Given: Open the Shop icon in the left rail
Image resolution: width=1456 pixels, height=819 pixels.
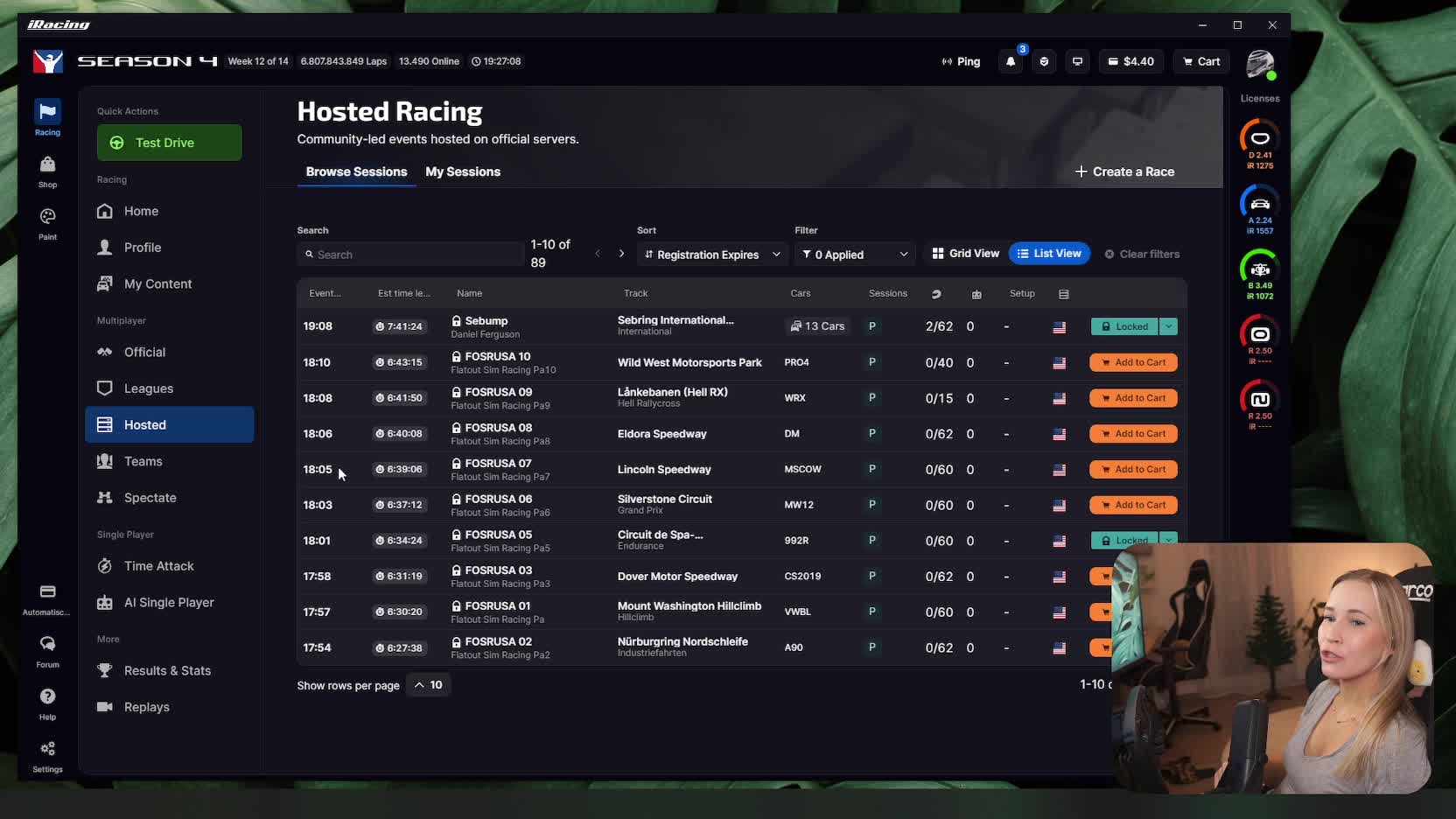Looking at the screenshot, I should pyautogui.click(x=47, y=171).
